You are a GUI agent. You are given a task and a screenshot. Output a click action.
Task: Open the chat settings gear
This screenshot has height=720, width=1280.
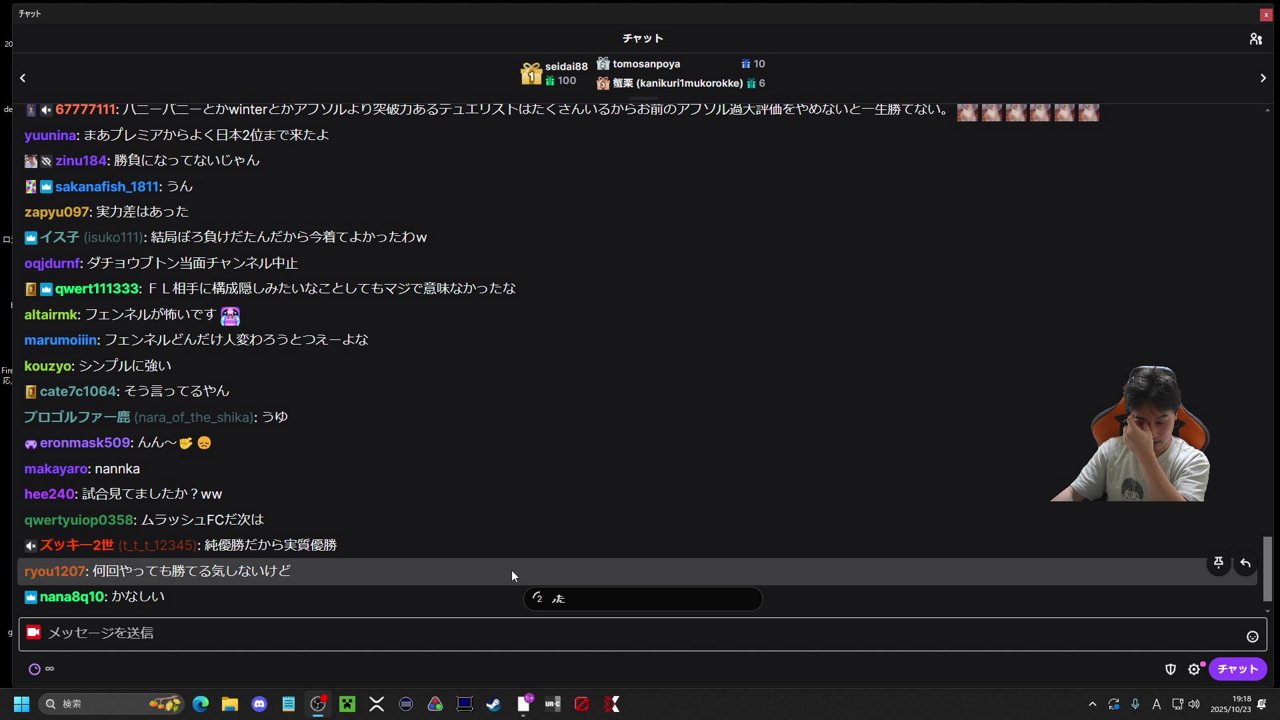coord(1194,669)
